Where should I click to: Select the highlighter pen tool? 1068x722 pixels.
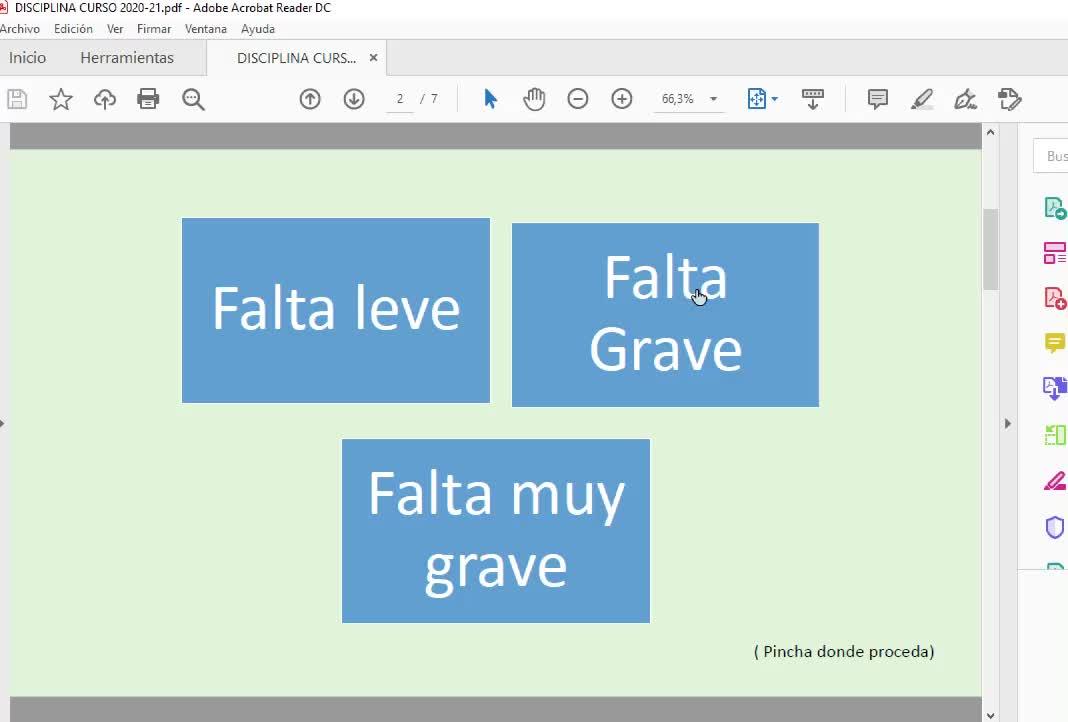(x=921, y=99)
